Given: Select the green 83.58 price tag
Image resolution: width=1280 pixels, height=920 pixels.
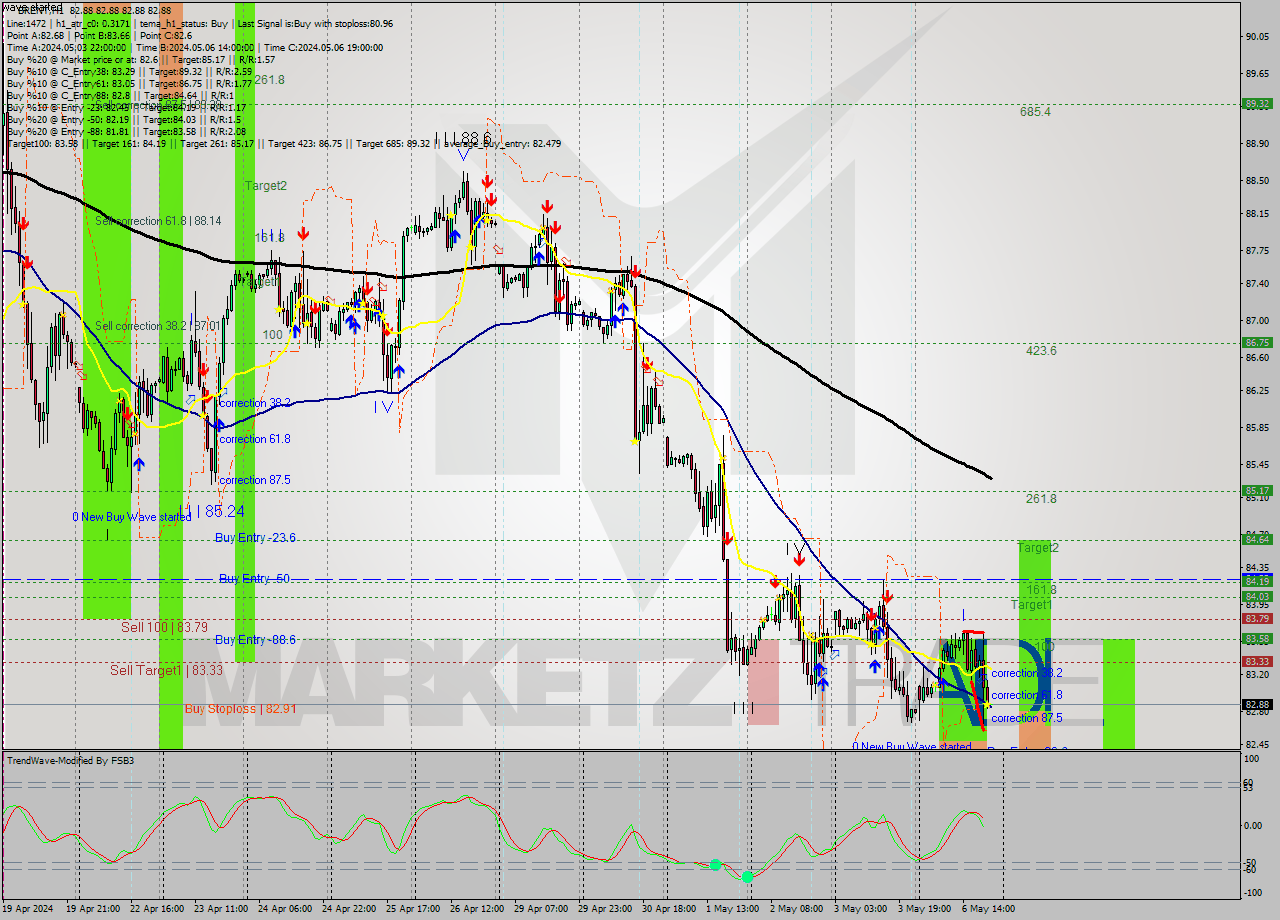Looking at the screenshot, I should tap(1257, 639).
